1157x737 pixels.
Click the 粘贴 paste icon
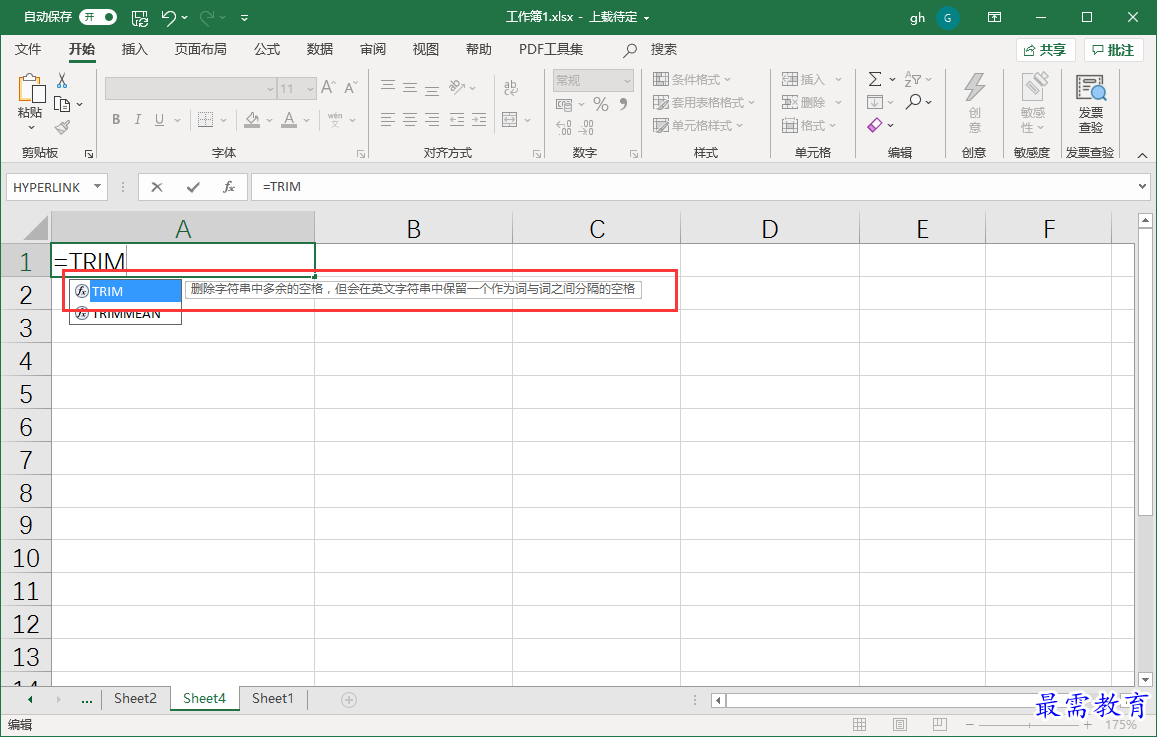[30, 89]
